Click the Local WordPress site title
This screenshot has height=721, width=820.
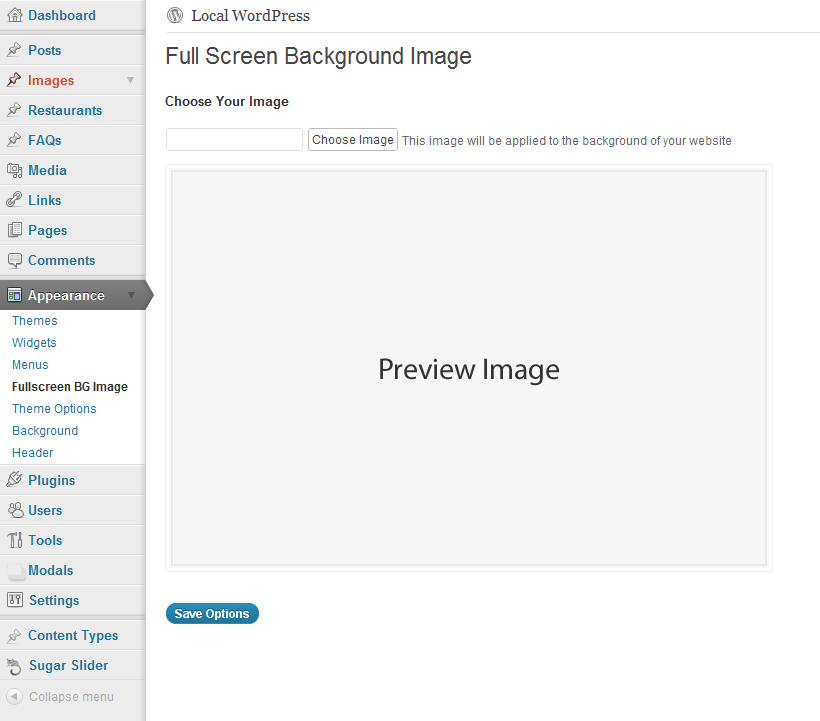250,16
